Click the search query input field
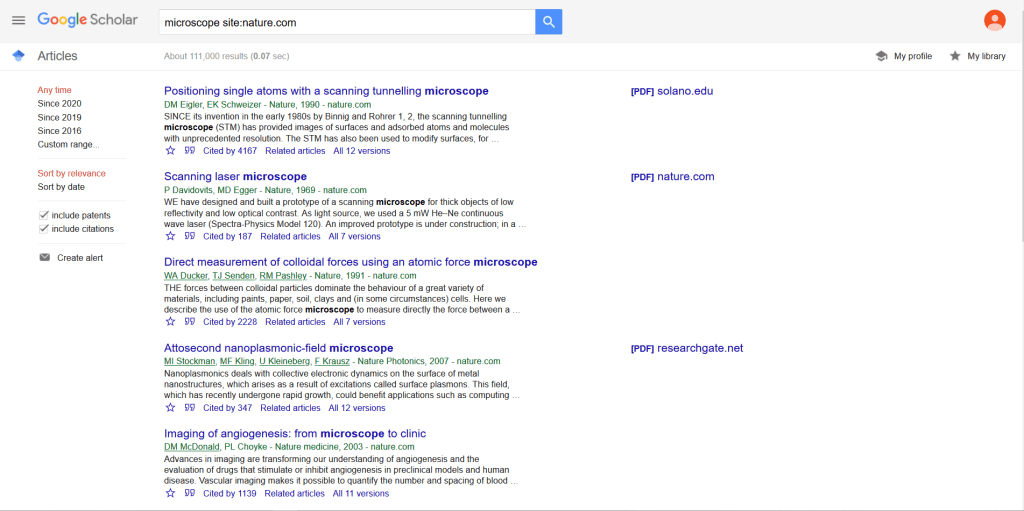 pyautogui.click(x=346, y=21)
